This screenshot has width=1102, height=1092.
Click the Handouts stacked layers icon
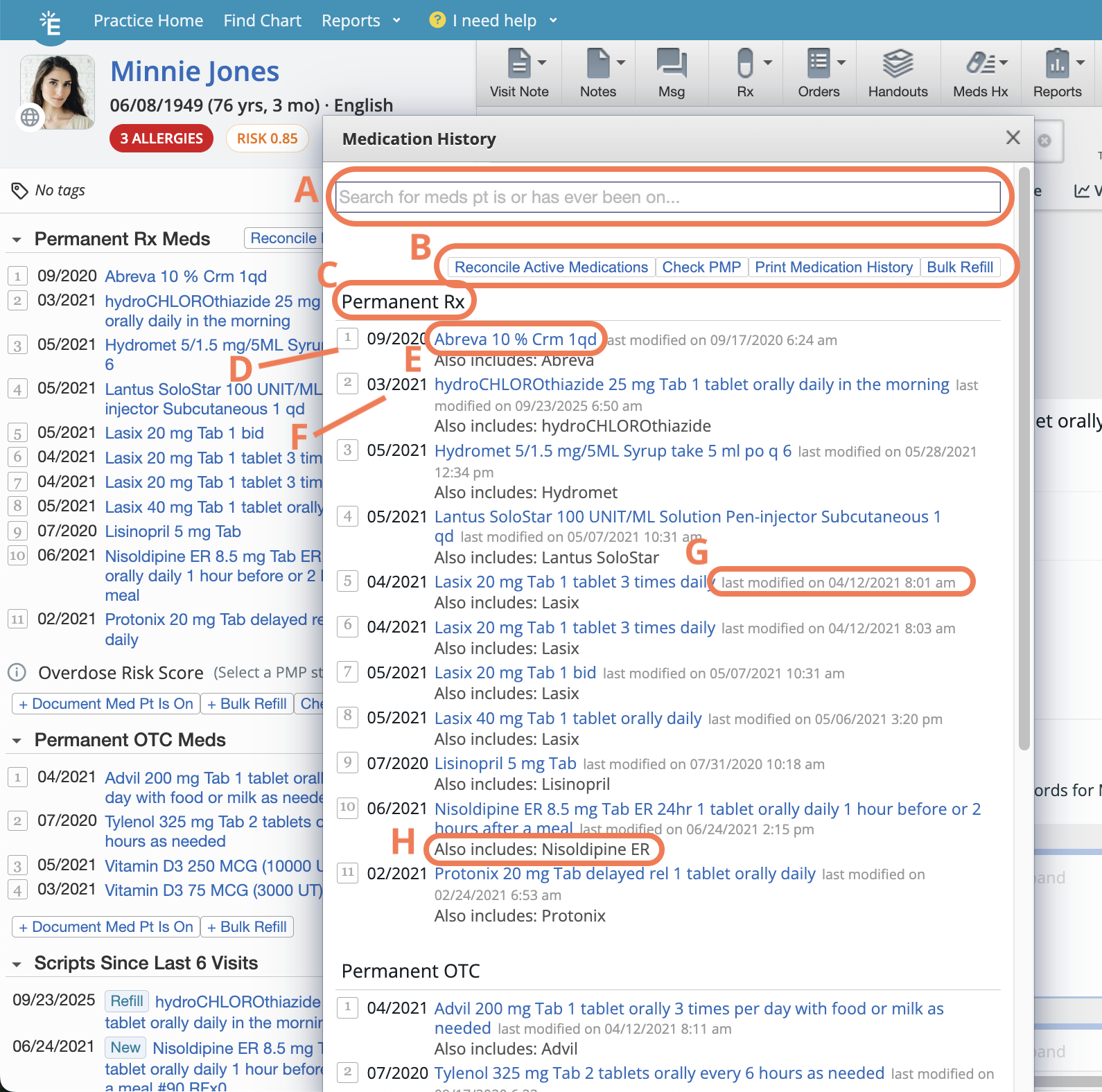pyautogui.click(x=898, y=64)
